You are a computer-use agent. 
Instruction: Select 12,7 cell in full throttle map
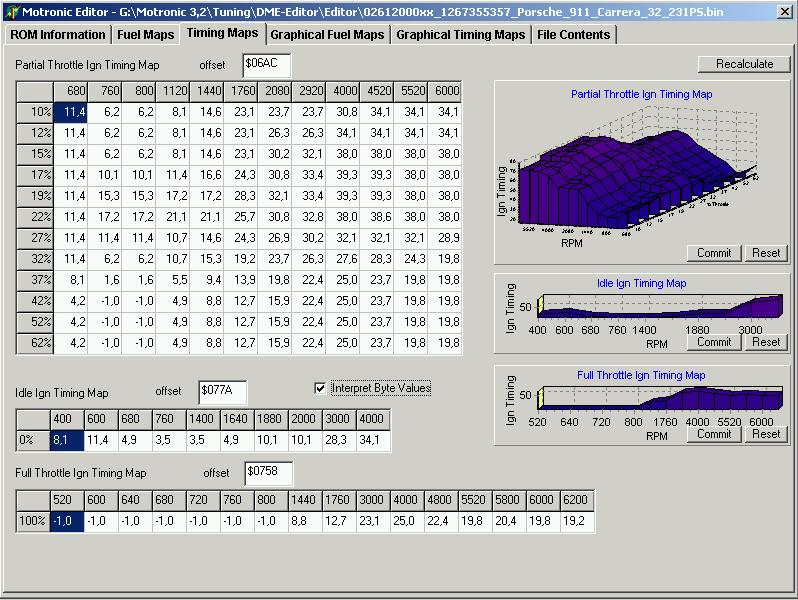[339, 522]
